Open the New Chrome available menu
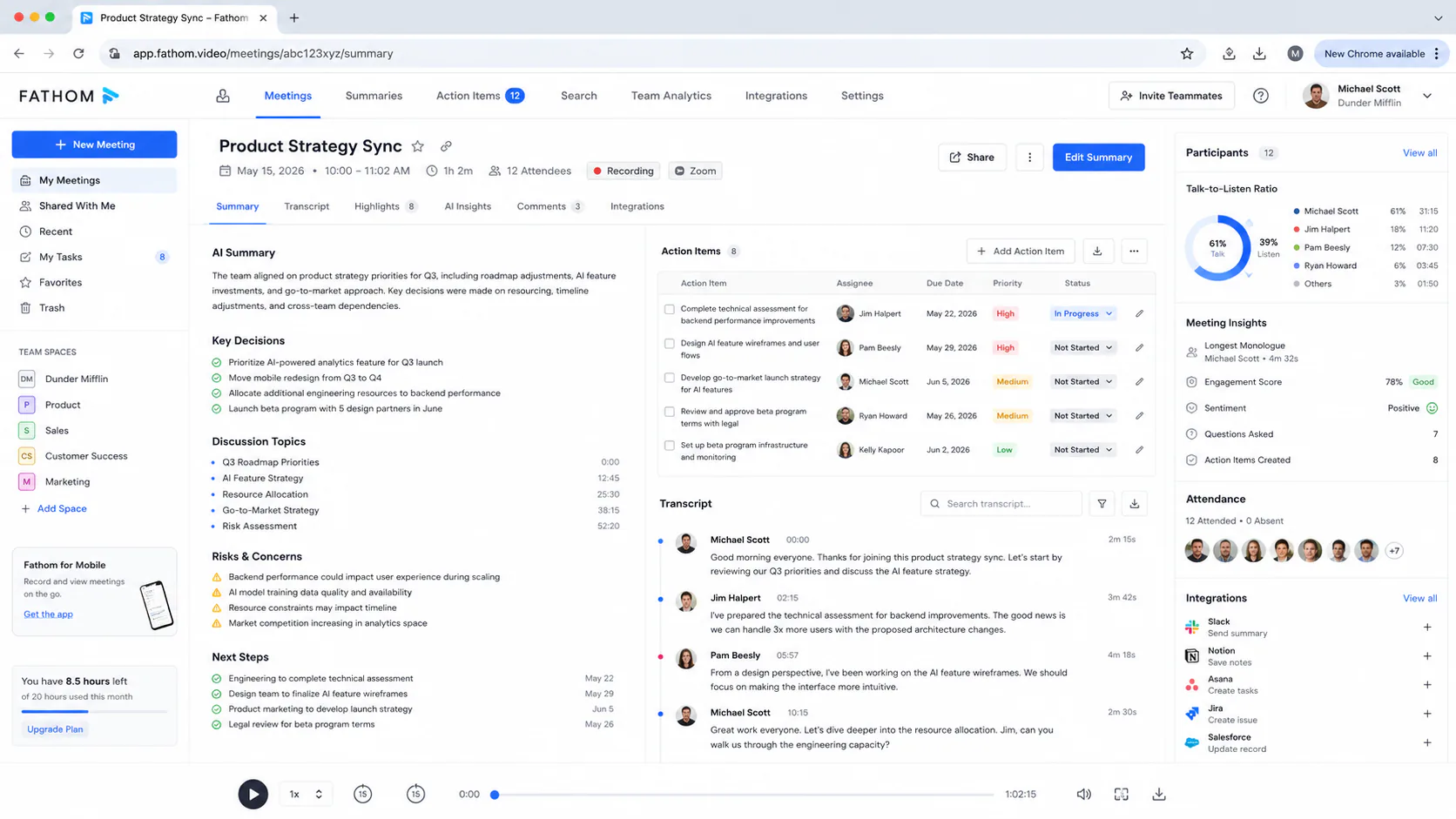 point(1381,54)
